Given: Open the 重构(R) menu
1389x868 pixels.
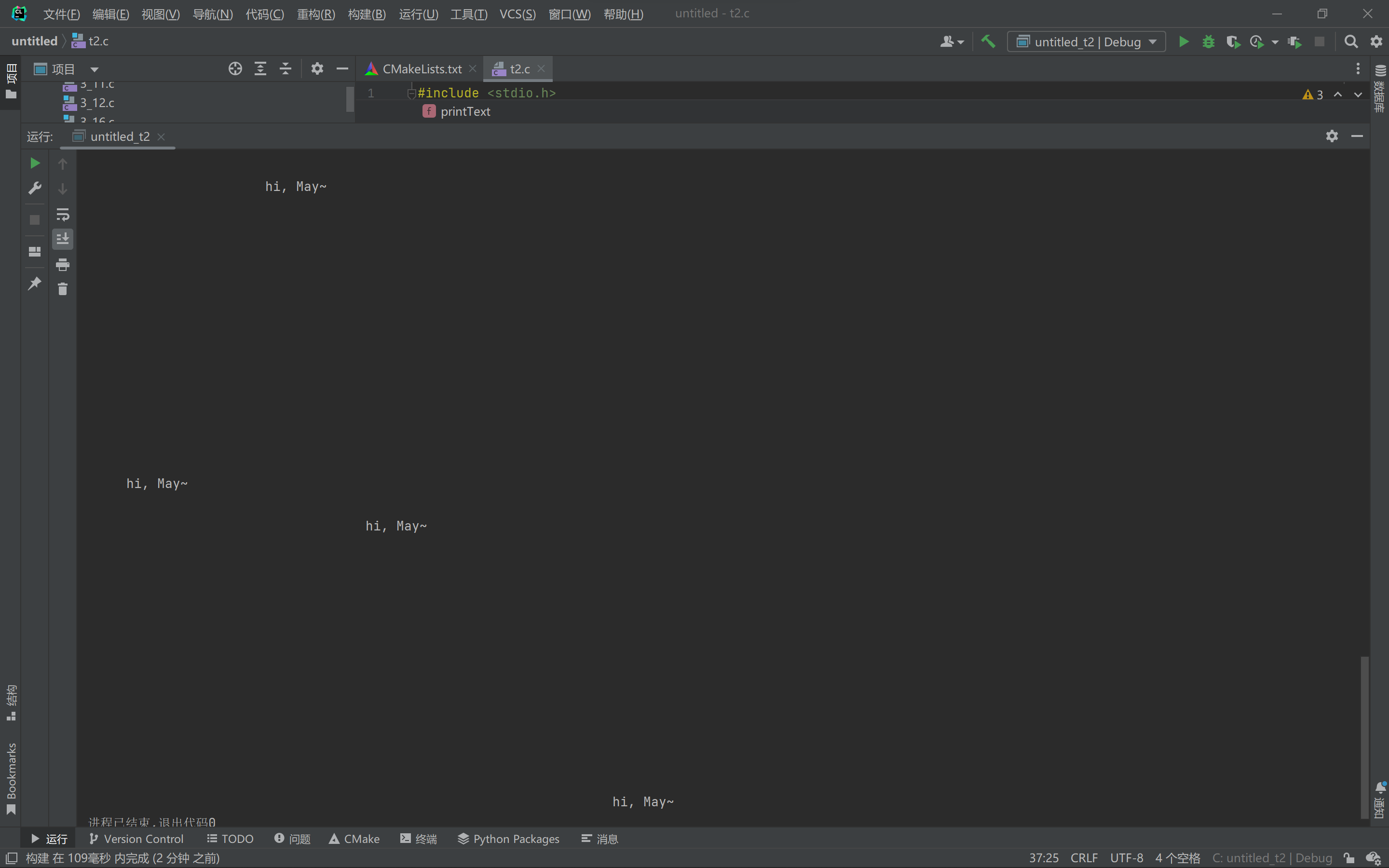Looking at the screenshot, I should pos(316,14).
